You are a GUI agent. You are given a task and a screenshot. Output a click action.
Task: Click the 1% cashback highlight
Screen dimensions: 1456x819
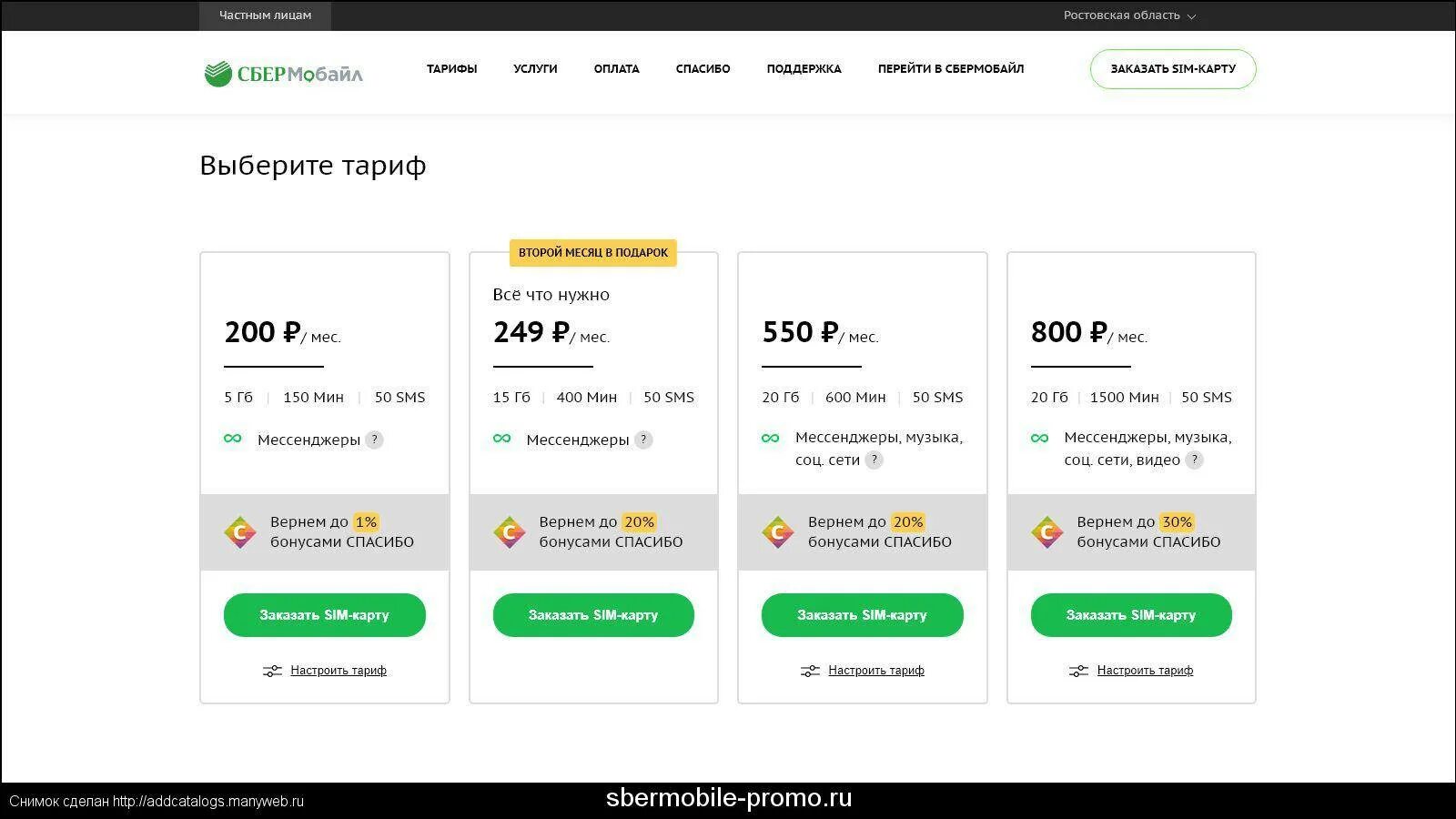coord(366,522)
